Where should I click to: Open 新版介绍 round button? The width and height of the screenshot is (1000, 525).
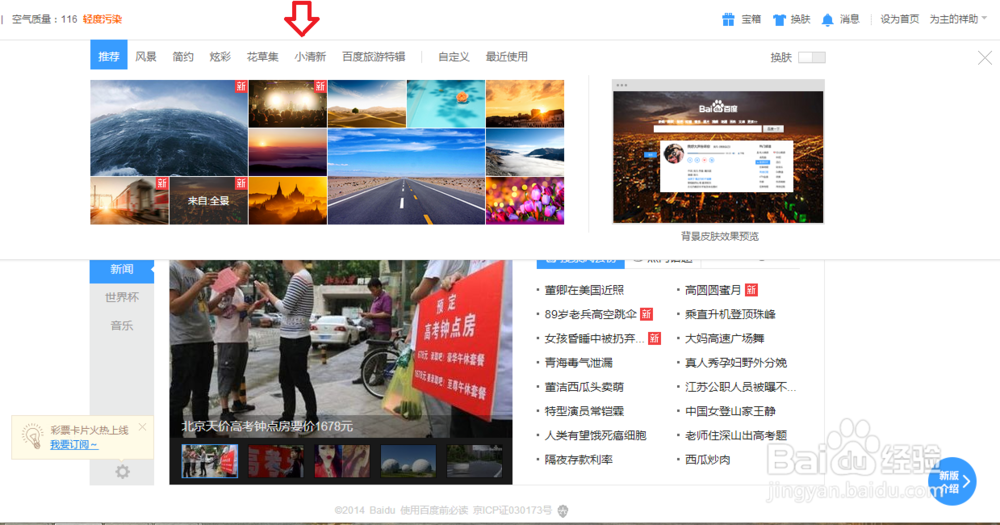point(952,482)
